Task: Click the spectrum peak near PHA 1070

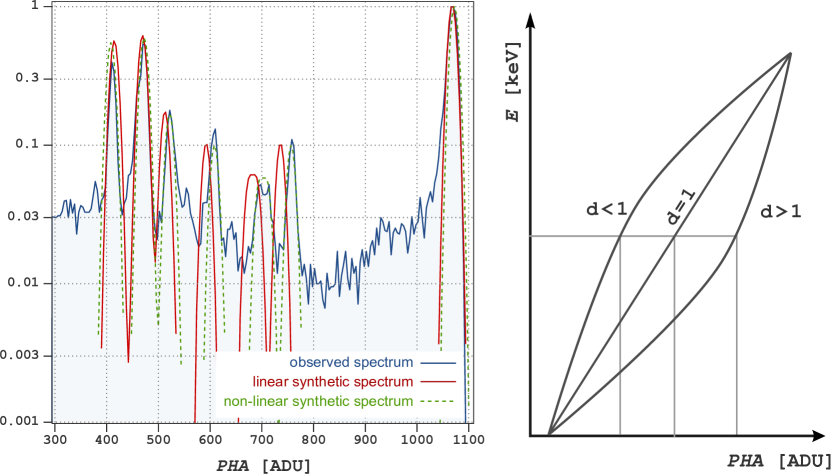Action: (452, 7)
